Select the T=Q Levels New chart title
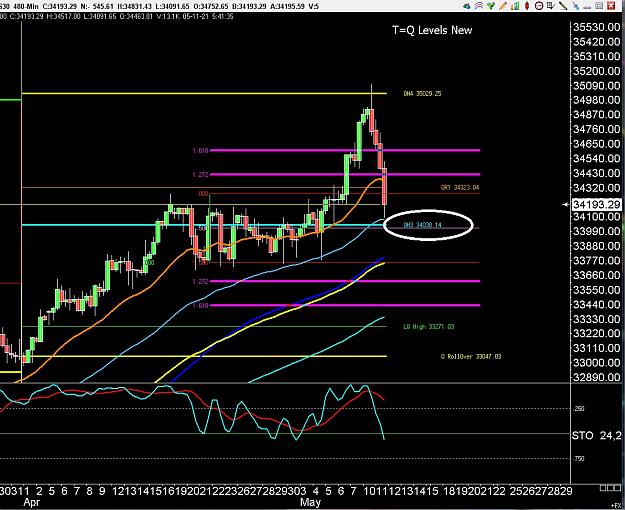Image resolution: width=625 pixels, height=510 pixels. pyautogui.click(x=432, y=30)
